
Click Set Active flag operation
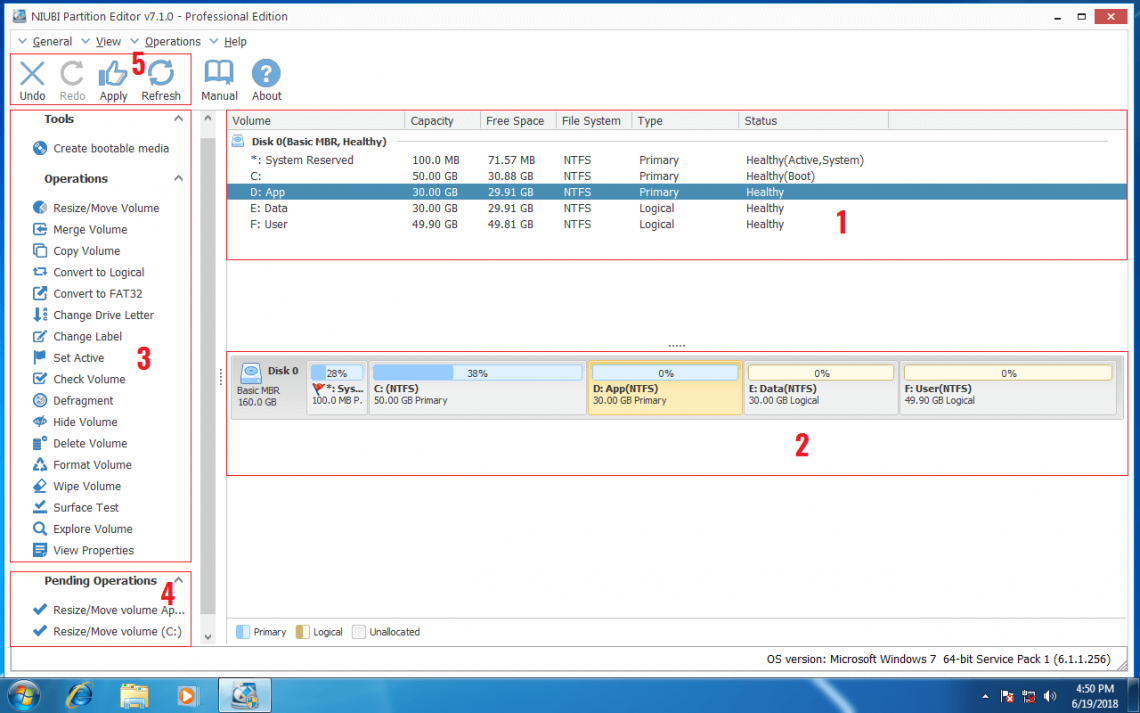pos(68,358)
